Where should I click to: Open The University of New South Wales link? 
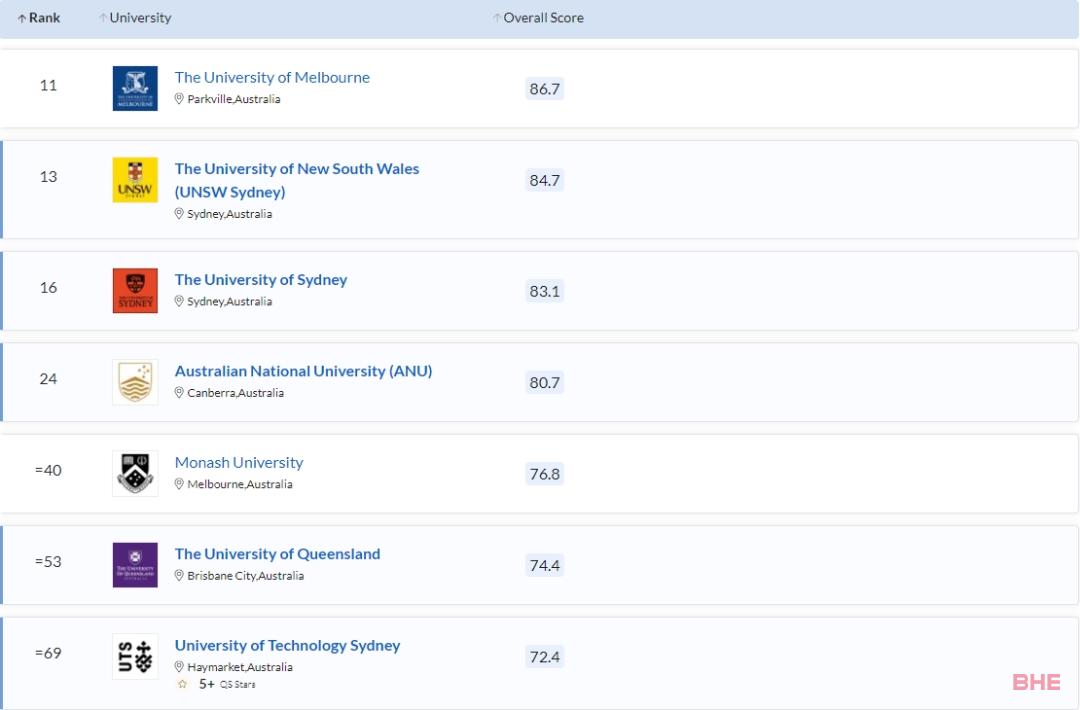(297, 180)
